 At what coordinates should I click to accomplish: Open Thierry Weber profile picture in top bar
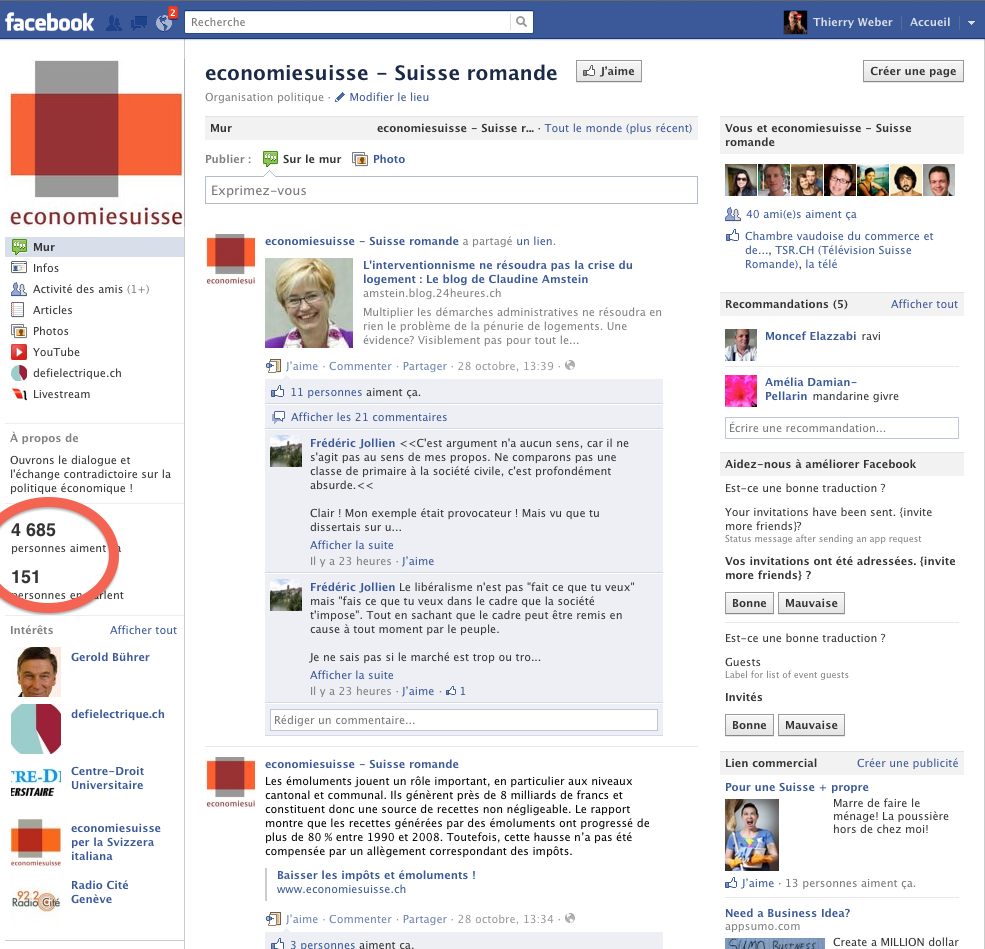pyautogui.click(x=795, y=22)
